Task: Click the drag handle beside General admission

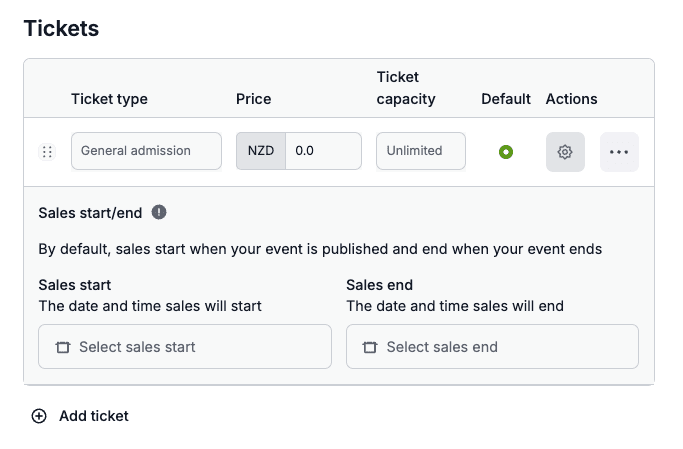Action: pyautogui.click(x=47, y=152)
